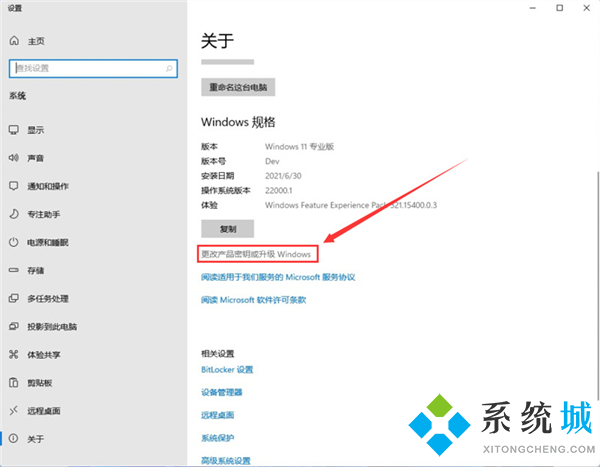Click the Home icon in the sidebar
Screen dimensions: 600x467
[14, 41]
